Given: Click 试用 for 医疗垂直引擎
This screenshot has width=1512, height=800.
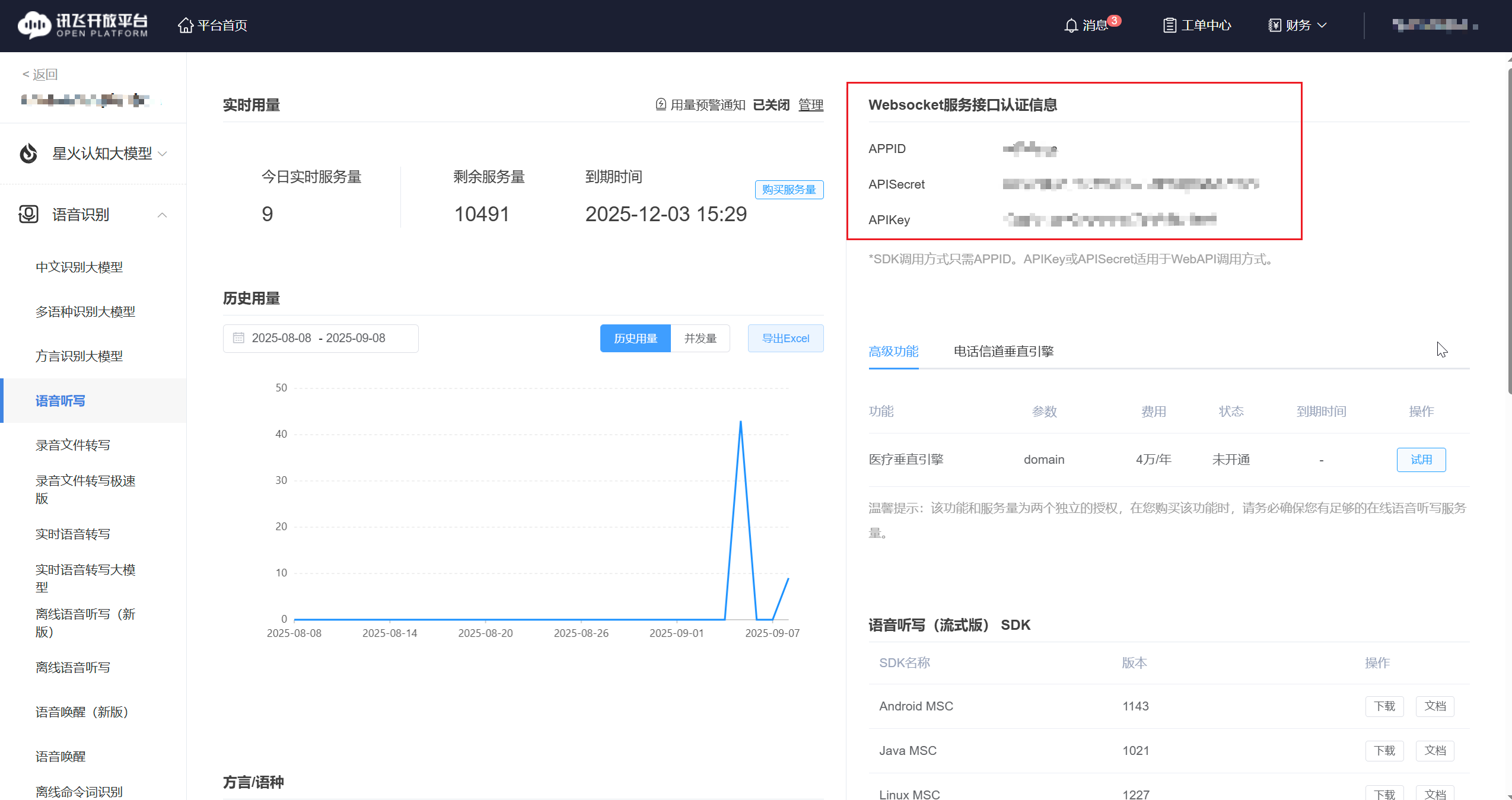Looking at the screenshot, I should 1421,460.
